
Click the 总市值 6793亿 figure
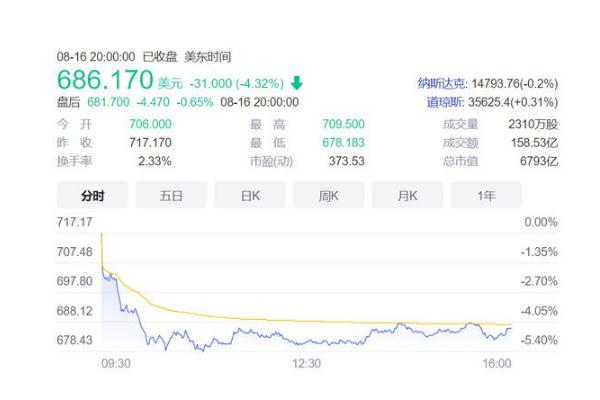(x=538, y=160)
